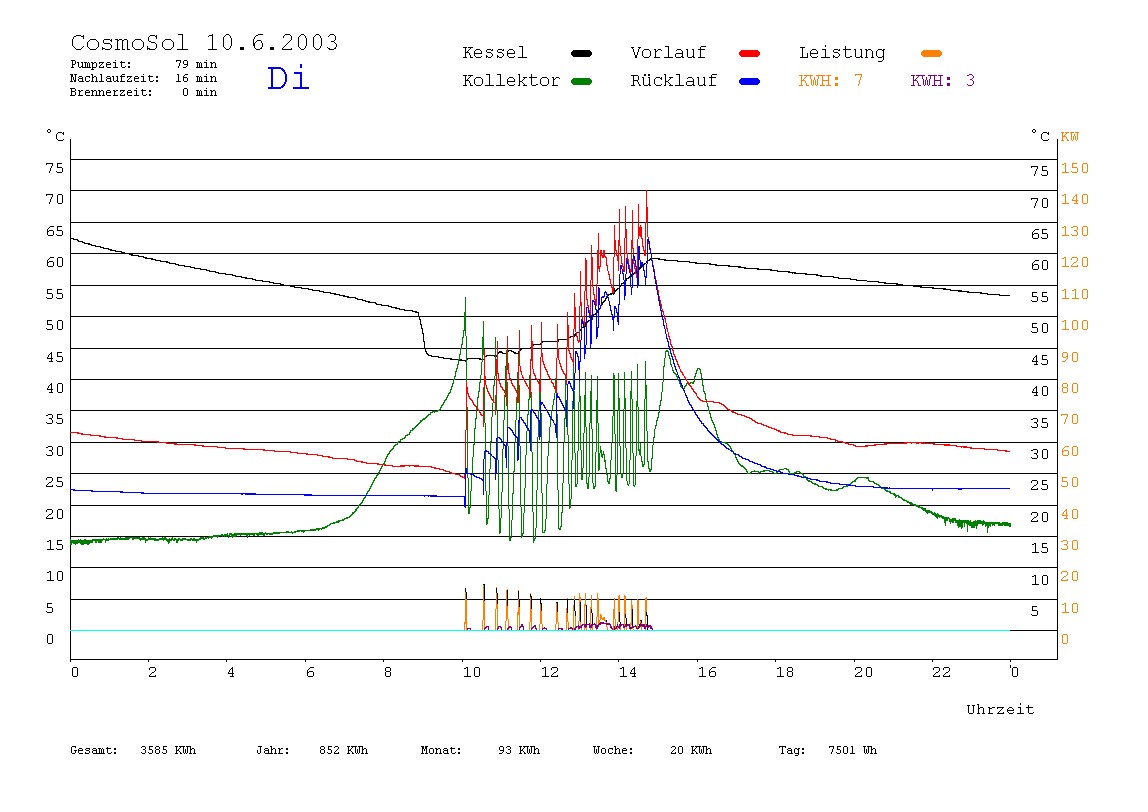The image size is (1148, 812).
Task: Click the orange kW axis value '150'
Action: tap(1075, 168)
